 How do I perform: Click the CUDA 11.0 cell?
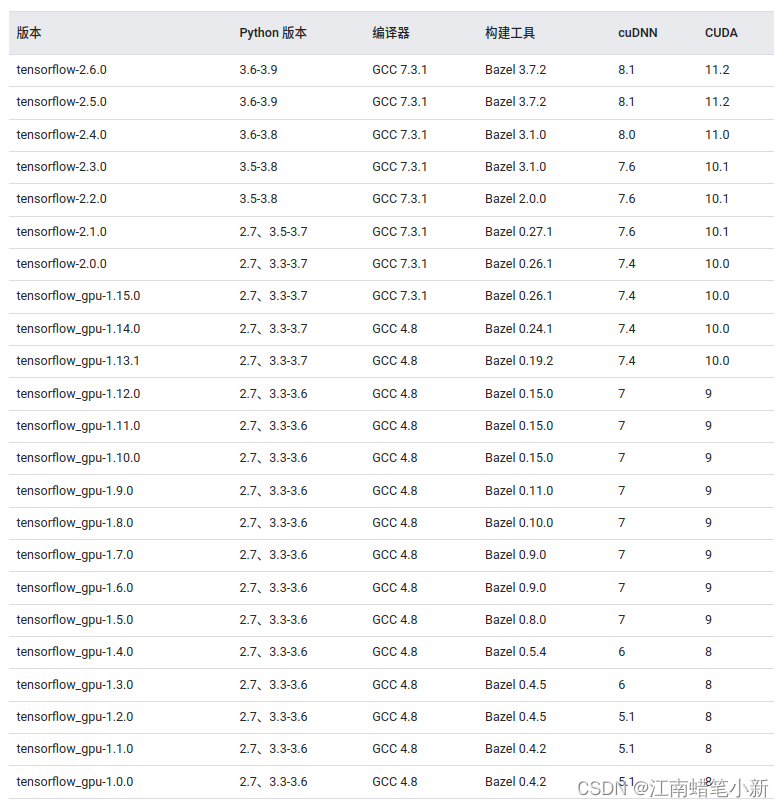coord(717,135)
